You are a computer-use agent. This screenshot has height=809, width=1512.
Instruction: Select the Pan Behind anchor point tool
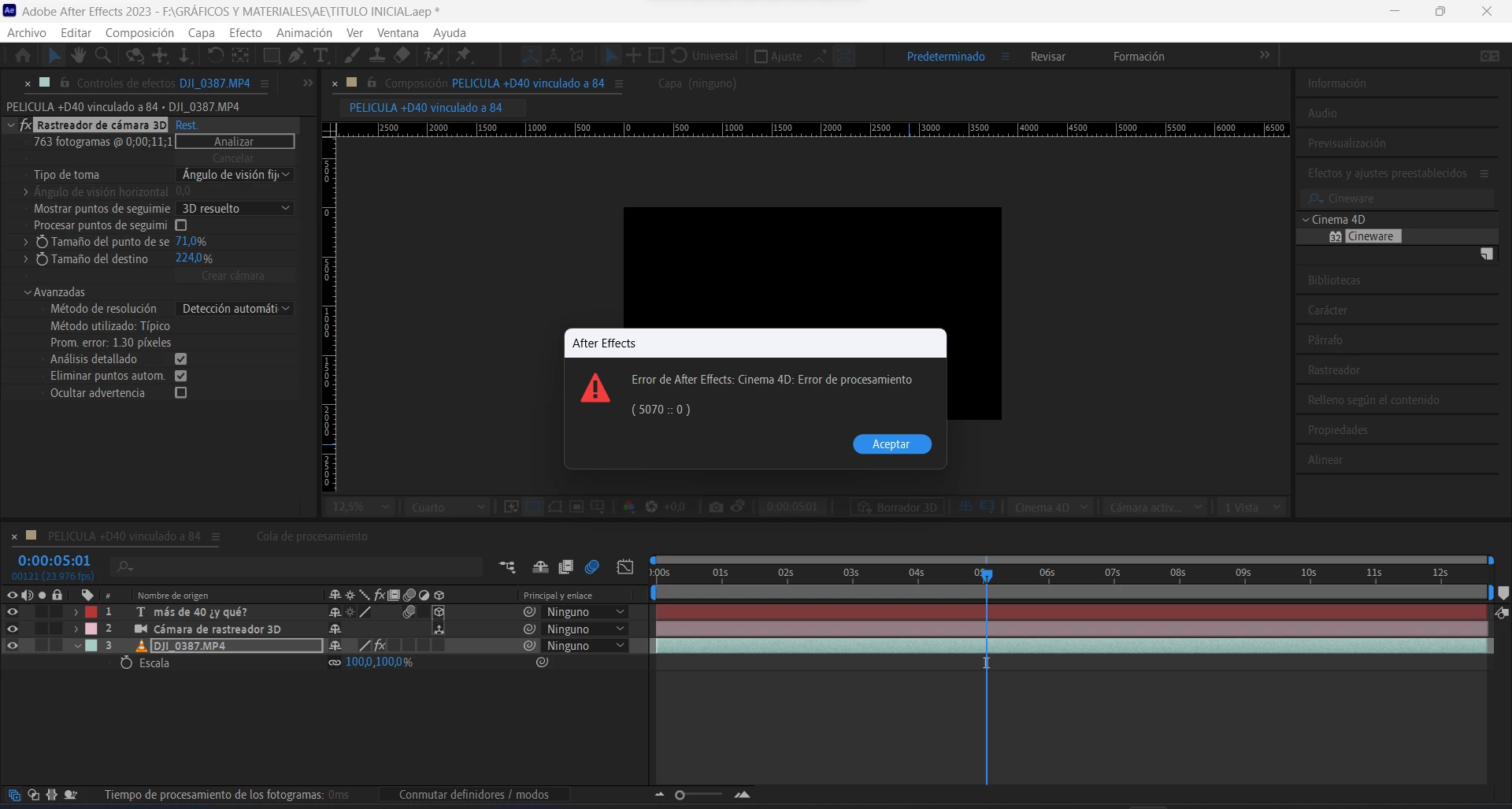point(241,55)
